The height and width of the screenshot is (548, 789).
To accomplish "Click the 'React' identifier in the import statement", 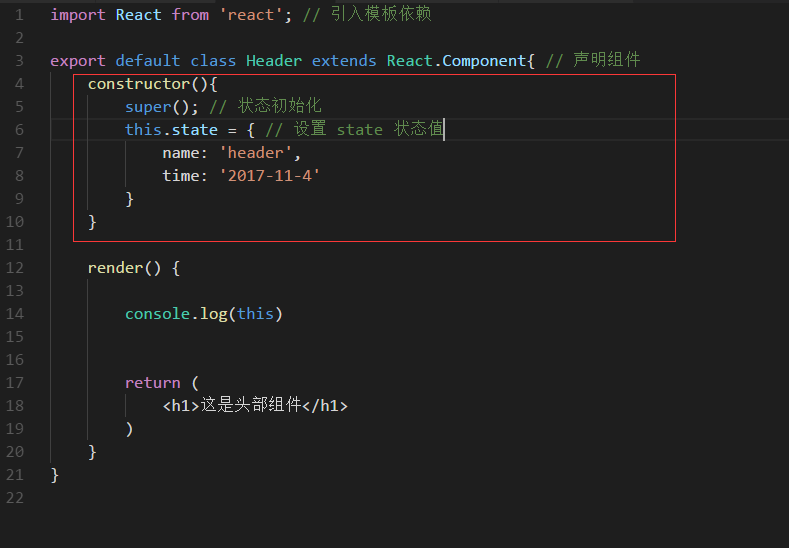I will 138,15.
